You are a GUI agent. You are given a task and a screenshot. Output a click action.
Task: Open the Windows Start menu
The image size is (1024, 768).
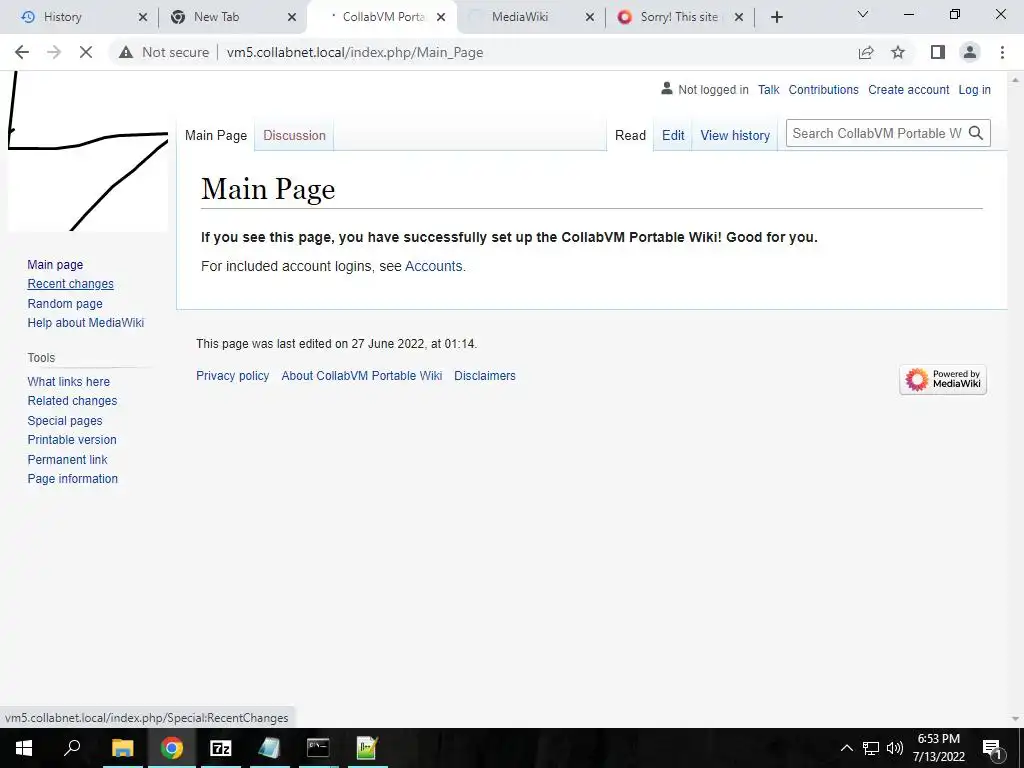[24, 748]
